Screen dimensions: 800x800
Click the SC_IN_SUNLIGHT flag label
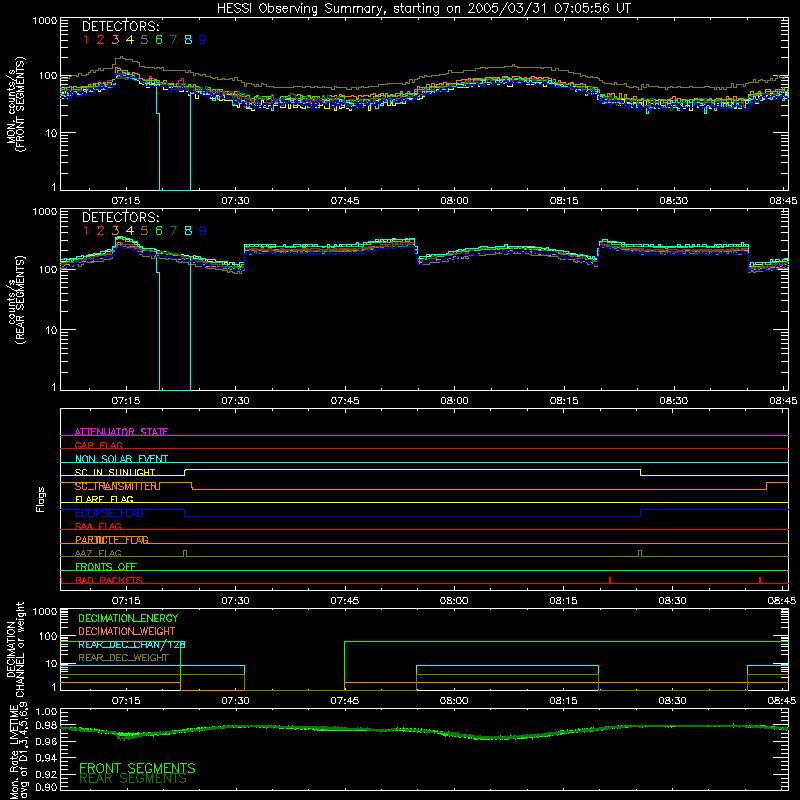tap(115, 472)
